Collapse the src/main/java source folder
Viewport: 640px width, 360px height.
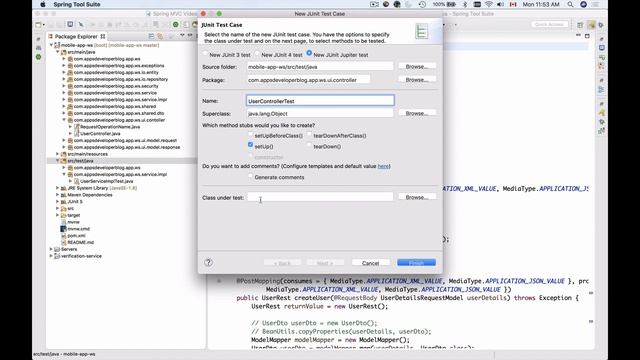point(58,52)
